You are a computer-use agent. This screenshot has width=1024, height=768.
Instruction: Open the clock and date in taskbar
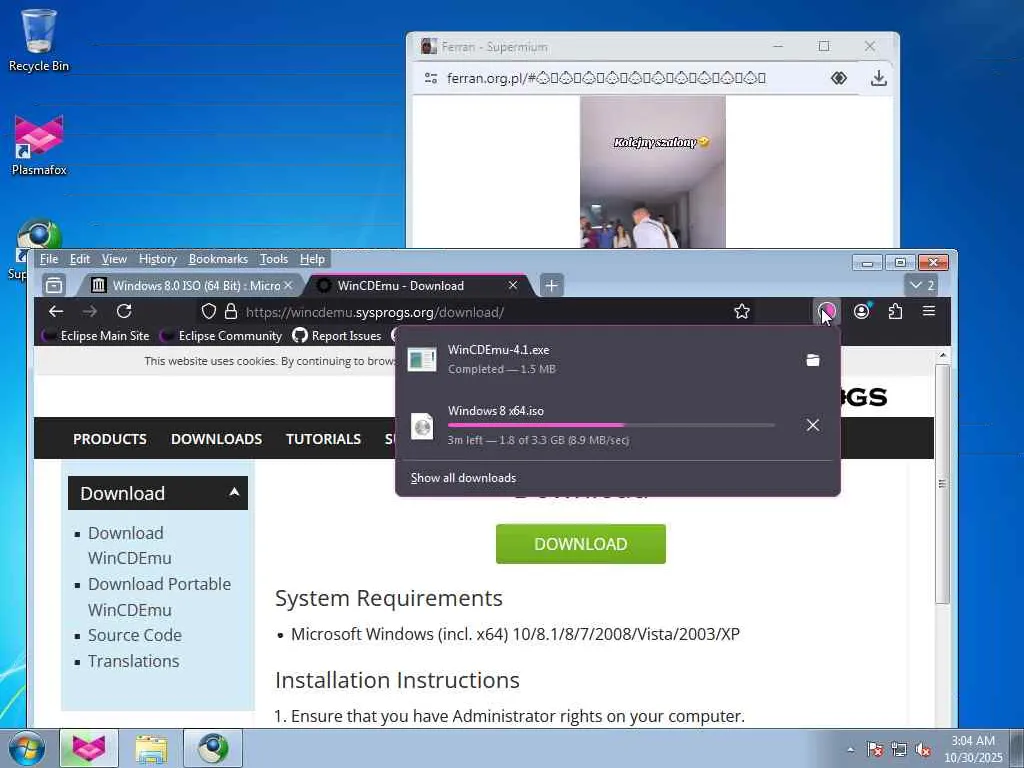(x=973, y=749)
